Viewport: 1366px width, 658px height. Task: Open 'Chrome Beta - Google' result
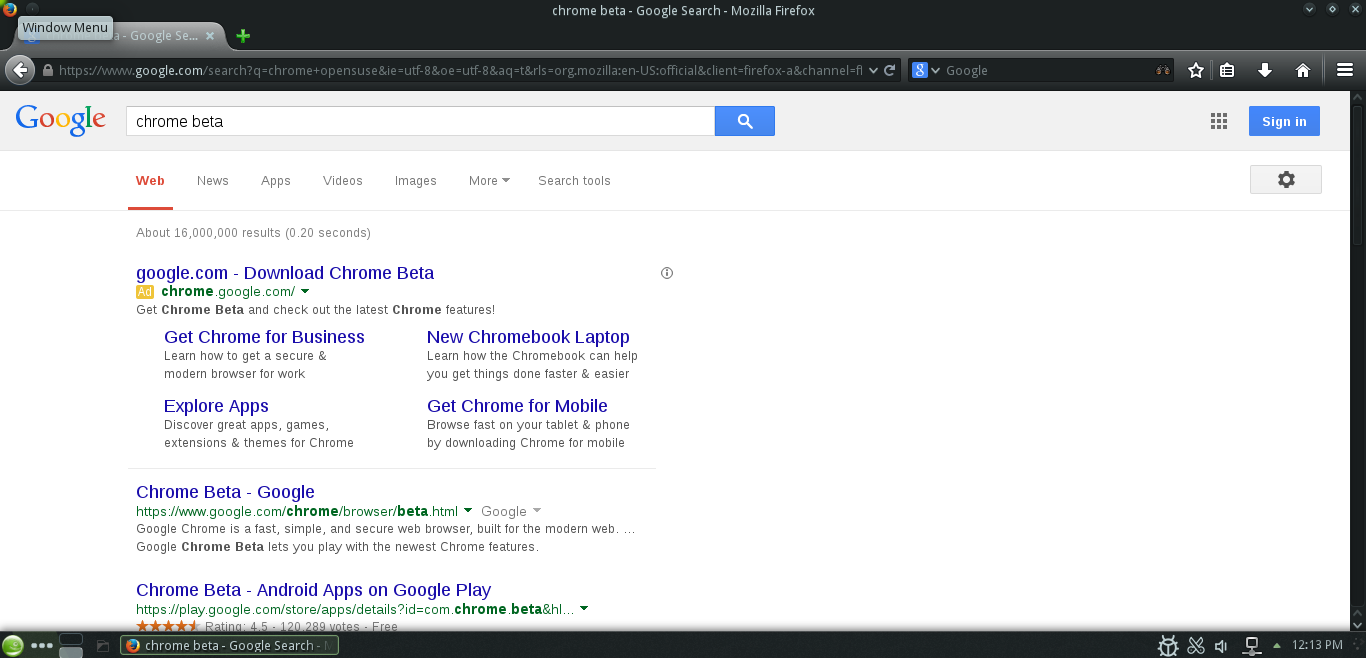[225, 492]
